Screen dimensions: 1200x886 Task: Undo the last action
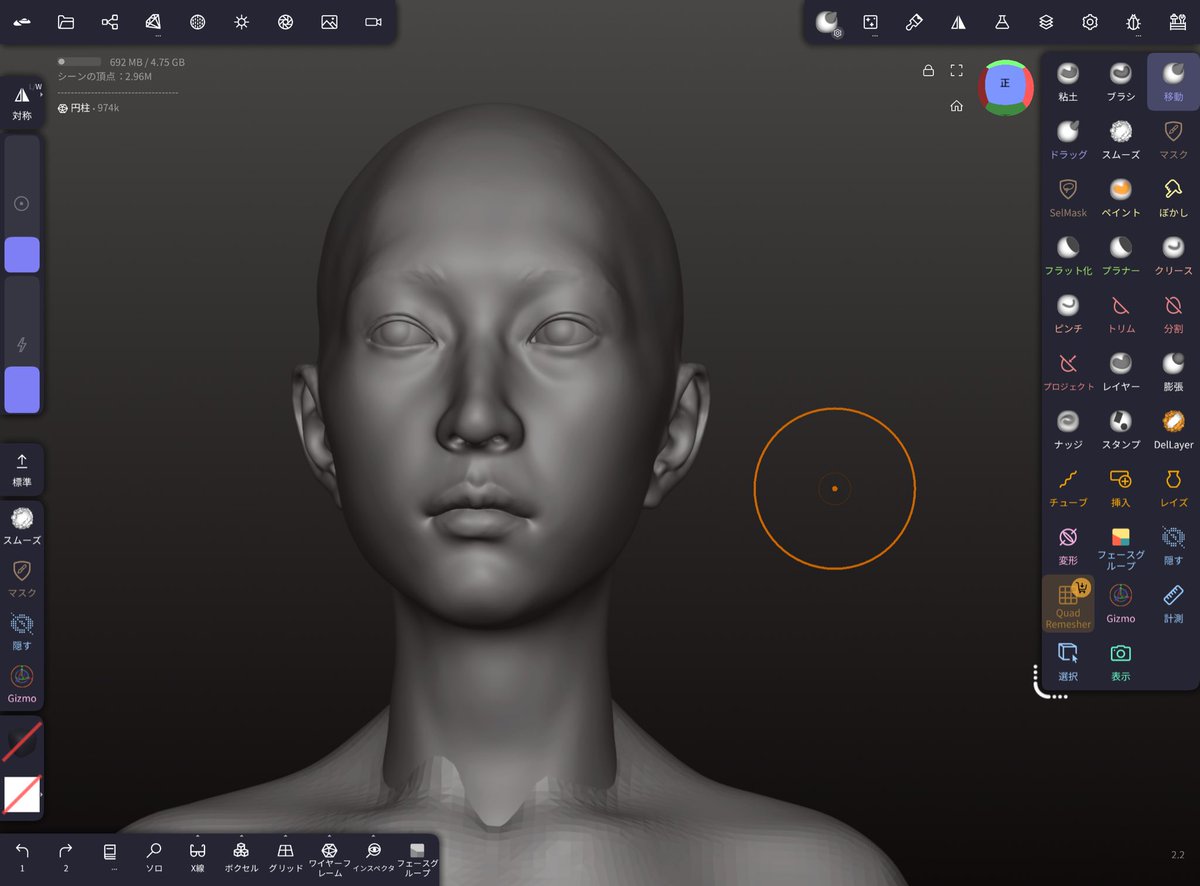point(22,857)
